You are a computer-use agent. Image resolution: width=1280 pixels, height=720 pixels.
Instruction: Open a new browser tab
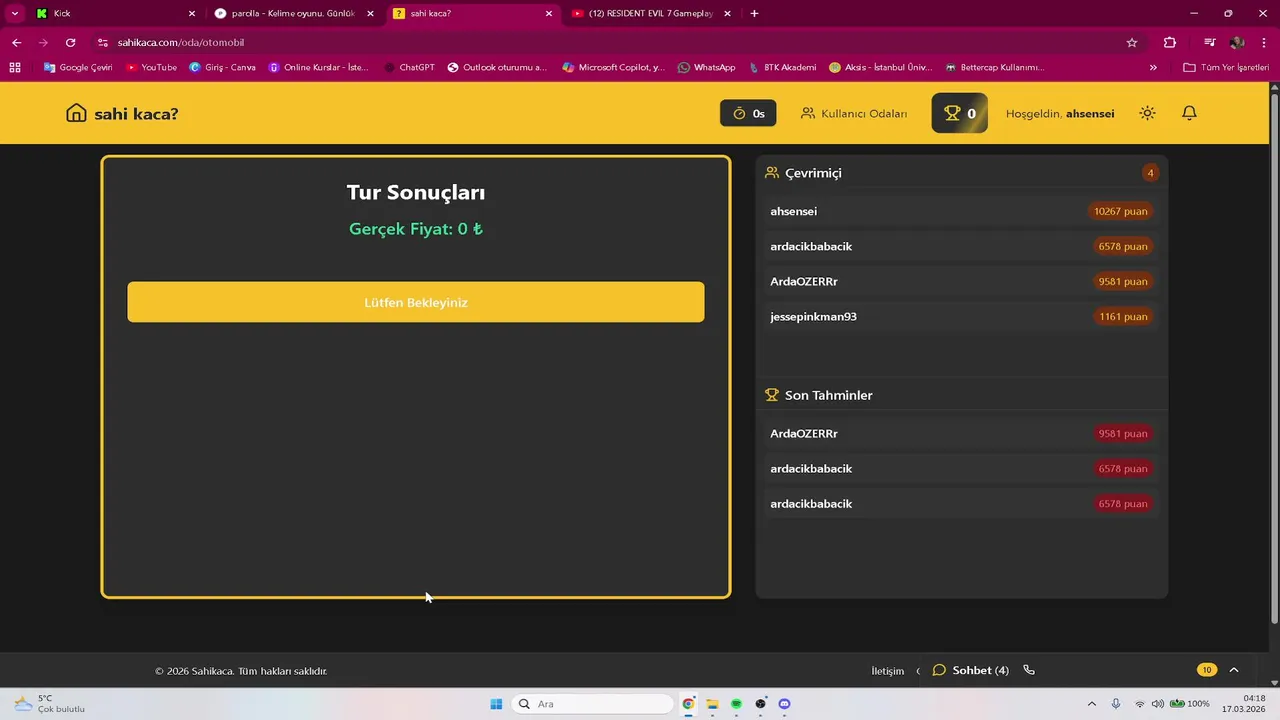click(x=754, y=14)
